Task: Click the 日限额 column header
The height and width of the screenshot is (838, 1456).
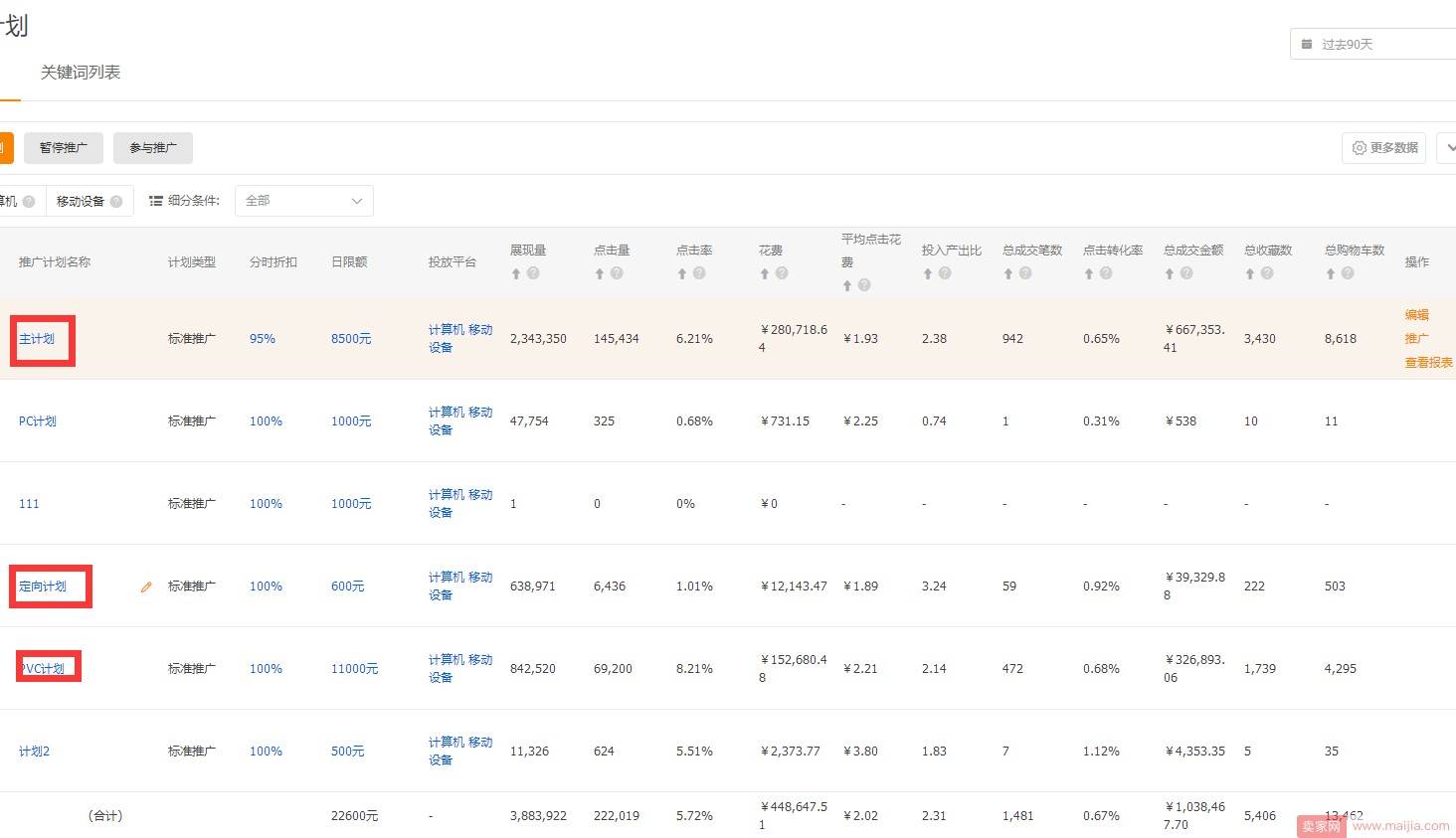Action: pos(349,262)
